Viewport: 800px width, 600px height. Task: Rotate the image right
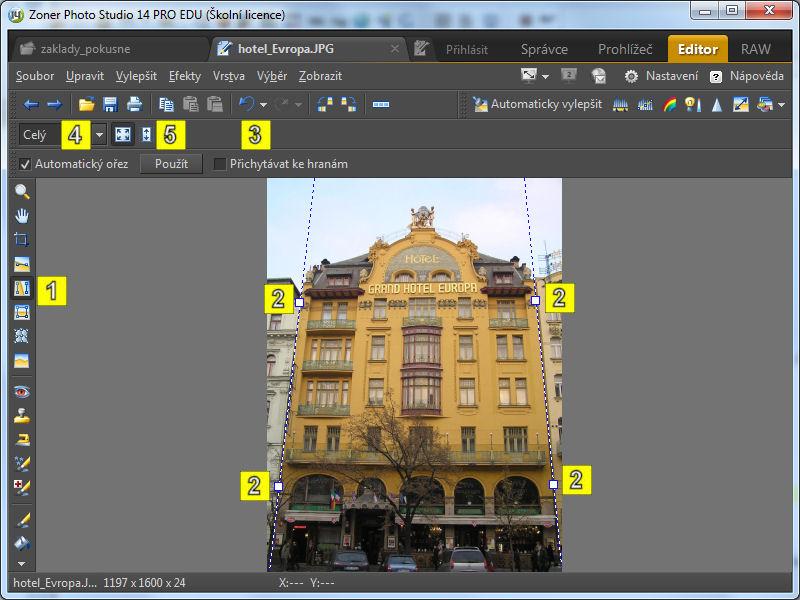pos(349,105)
